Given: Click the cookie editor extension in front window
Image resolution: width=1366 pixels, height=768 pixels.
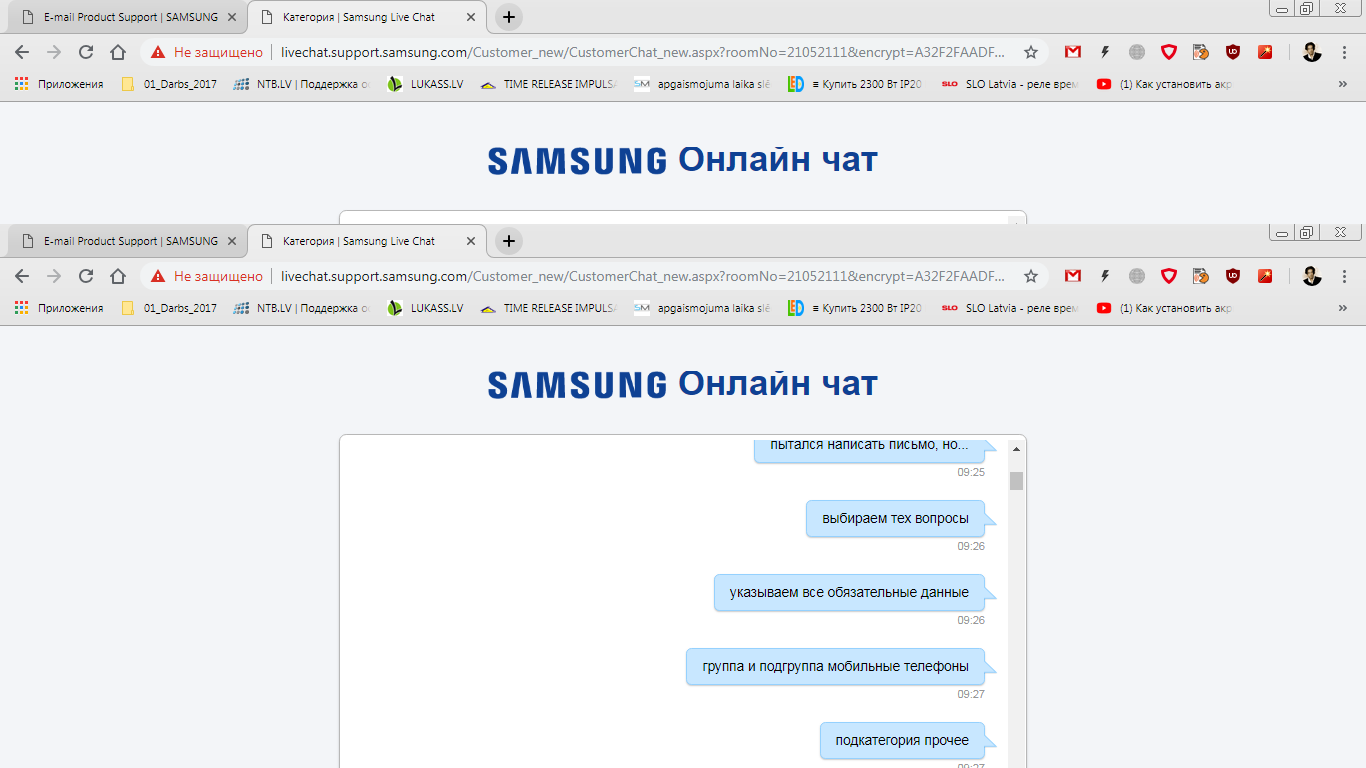Looking at the screenshot, I should pos(1201,276).
